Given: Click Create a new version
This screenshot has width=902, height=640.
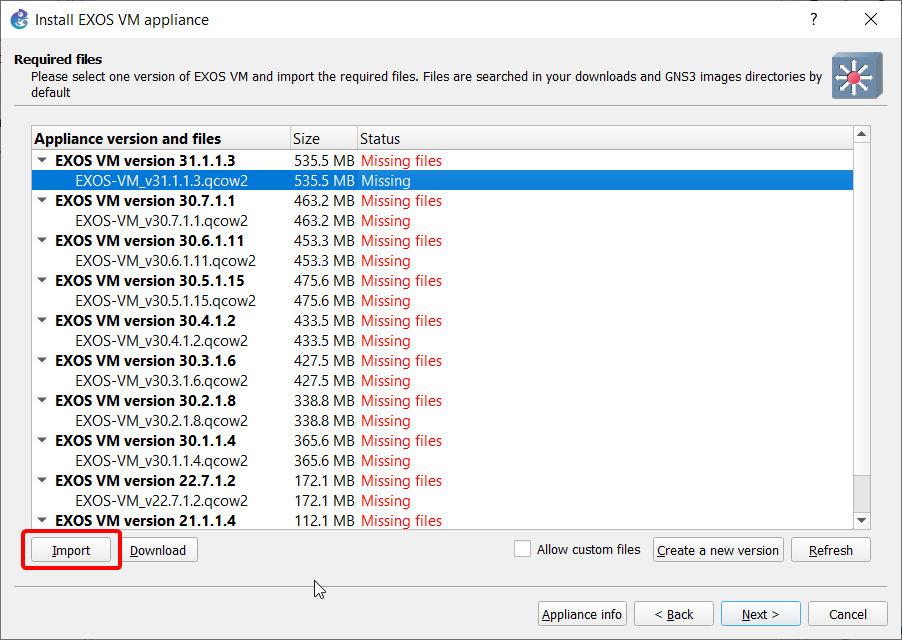Looking at the screenshot, I should pyautogui.click(x=718, y=550).
